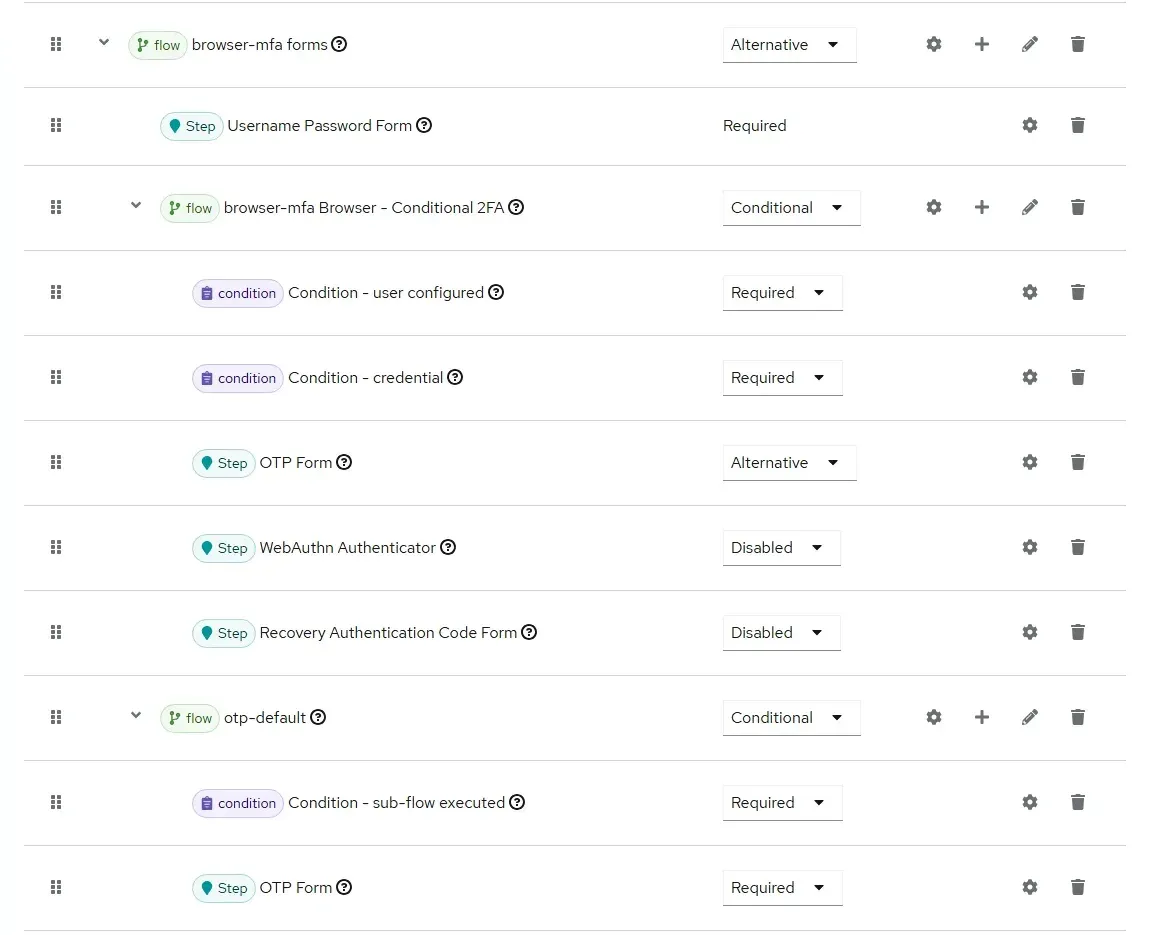Select browser-mfa Browser - Conditional 2FA label

[x=364, y=208]
